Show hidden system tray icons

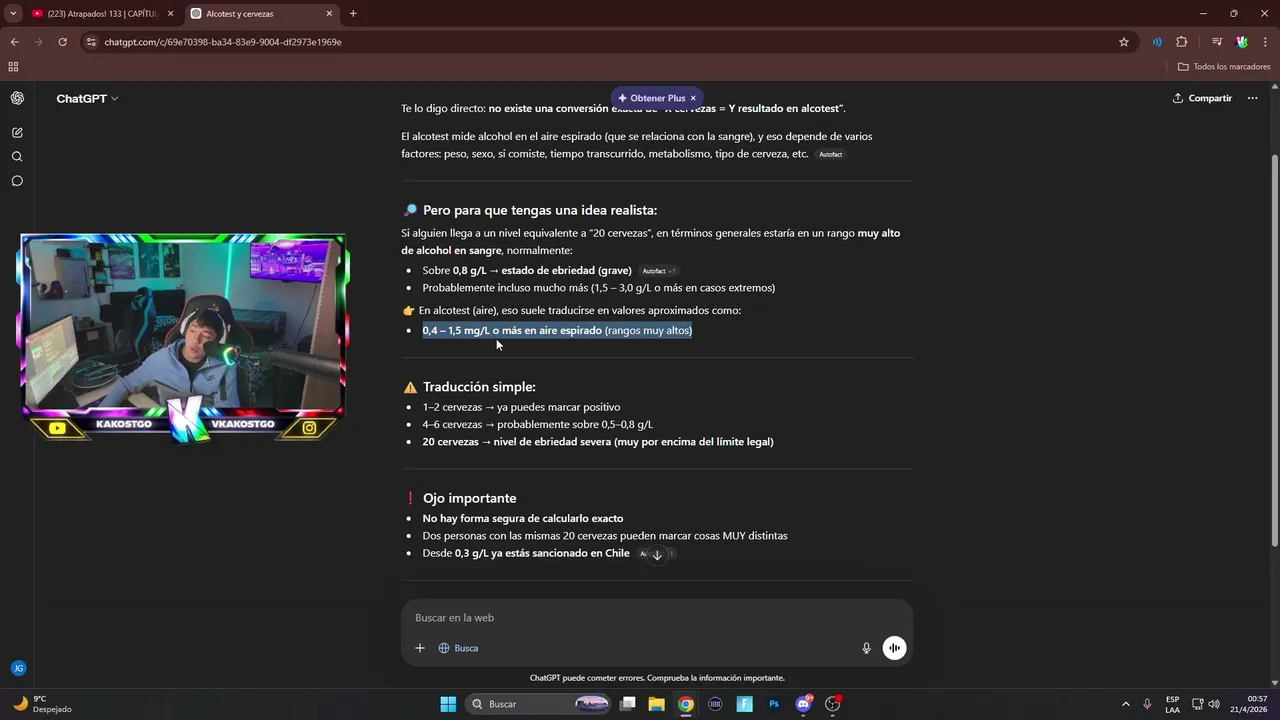click(x=1125, y=704)
